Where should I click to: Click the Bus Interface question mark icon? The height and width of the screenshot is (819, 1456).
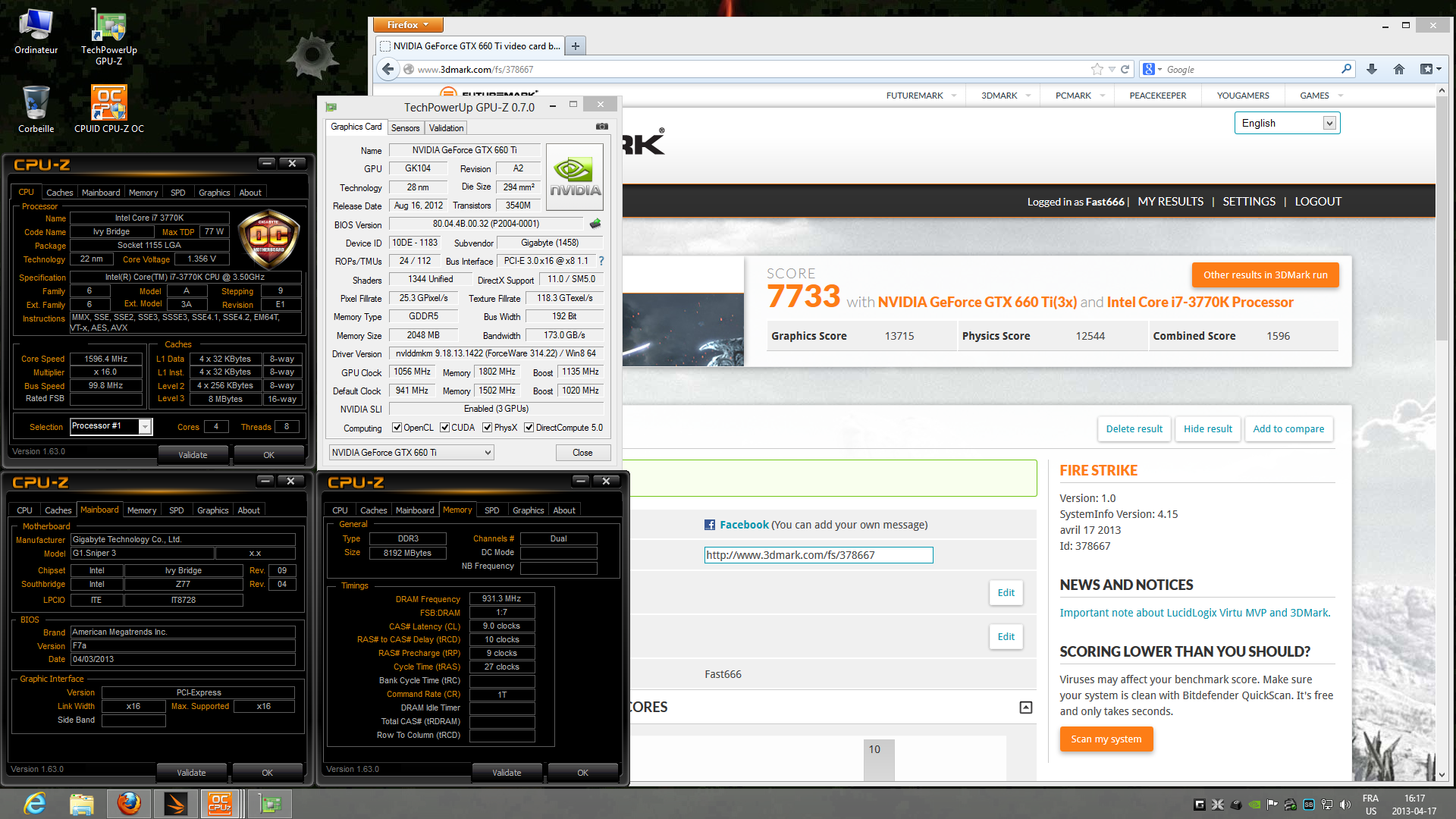click(x=601, y=261)
